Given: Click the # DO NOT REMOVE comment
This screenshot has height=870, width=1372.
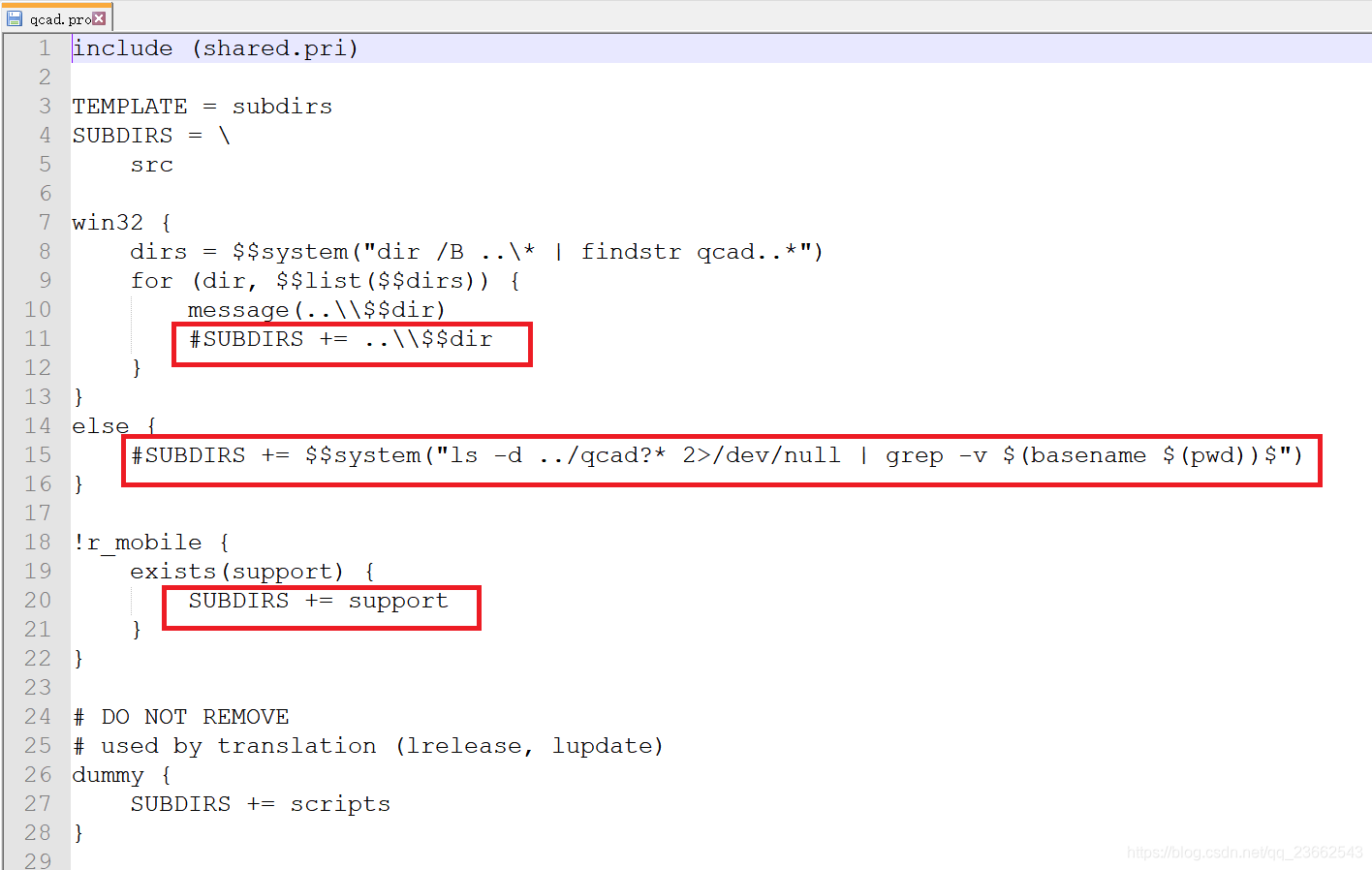Looking at the screenshot, I should click(x=181, y=717).
